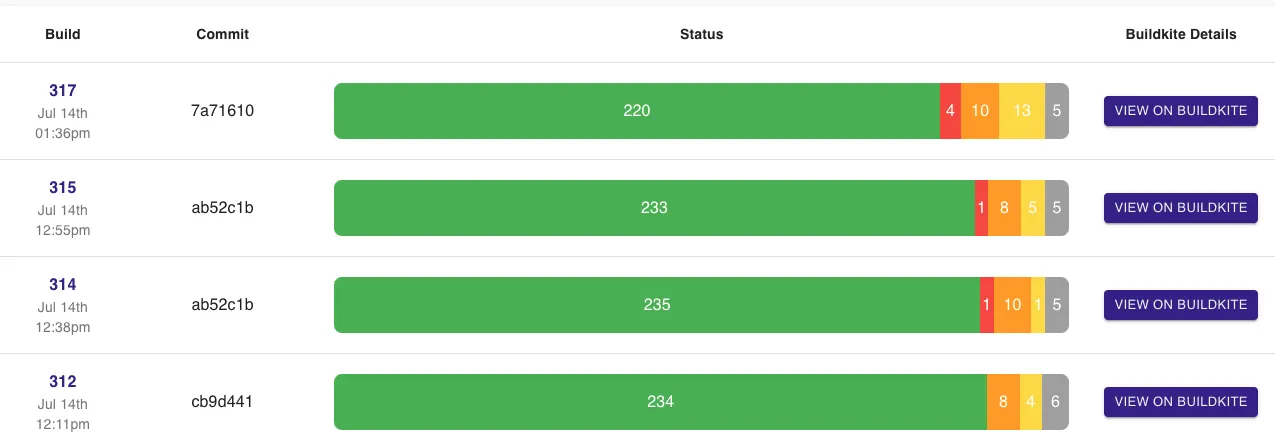
Task: Open build 317 link
Action: pyautogui.click(x=63, y=91)
